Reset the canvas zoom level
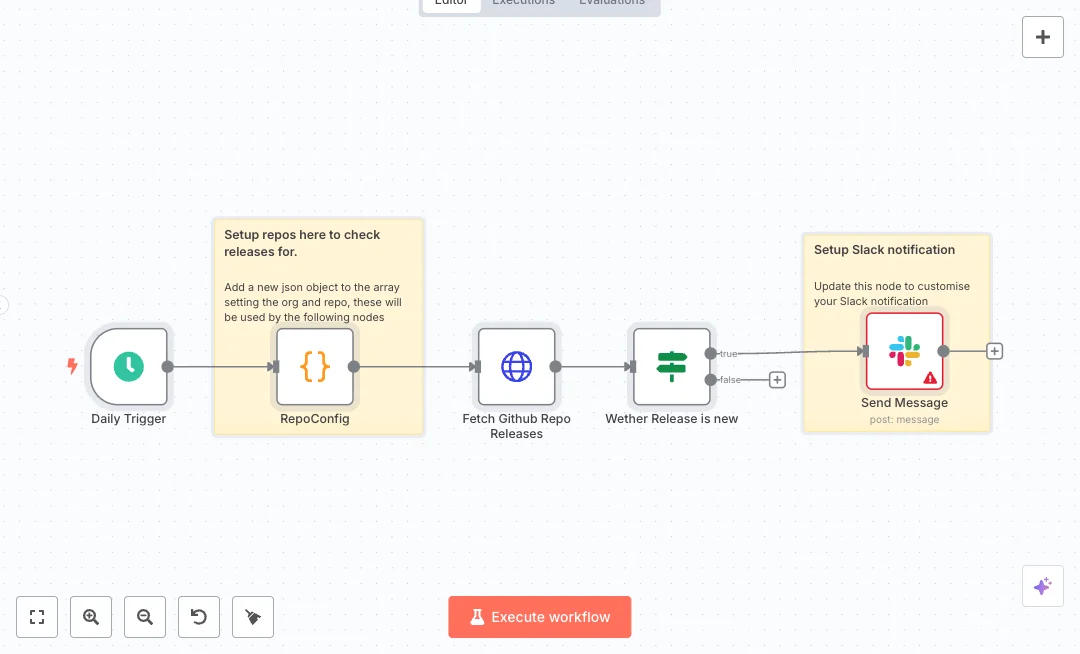 coord(199,617)
